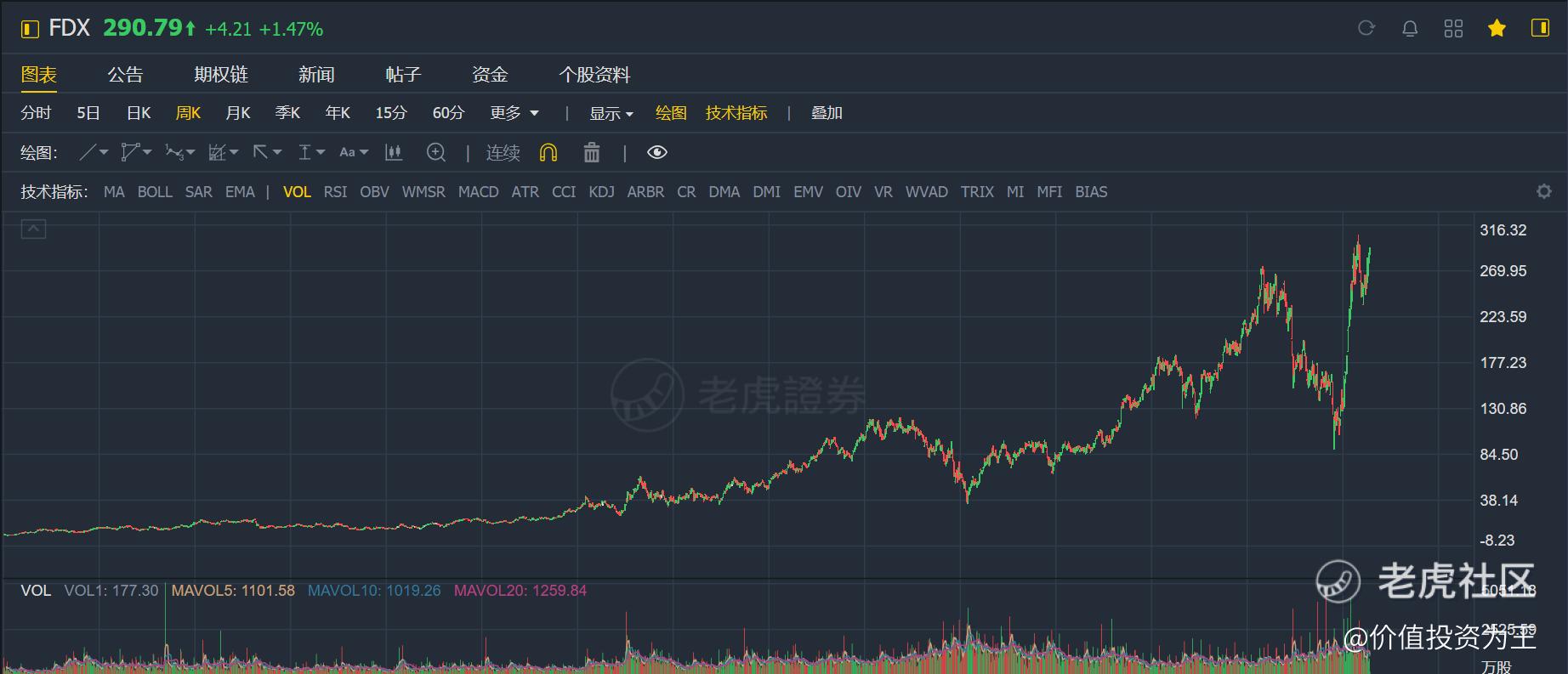Open the Fibonacci/regression tool dropdown
The image size is (1568, 674).
pyautogui.click(x=223, y=152)
